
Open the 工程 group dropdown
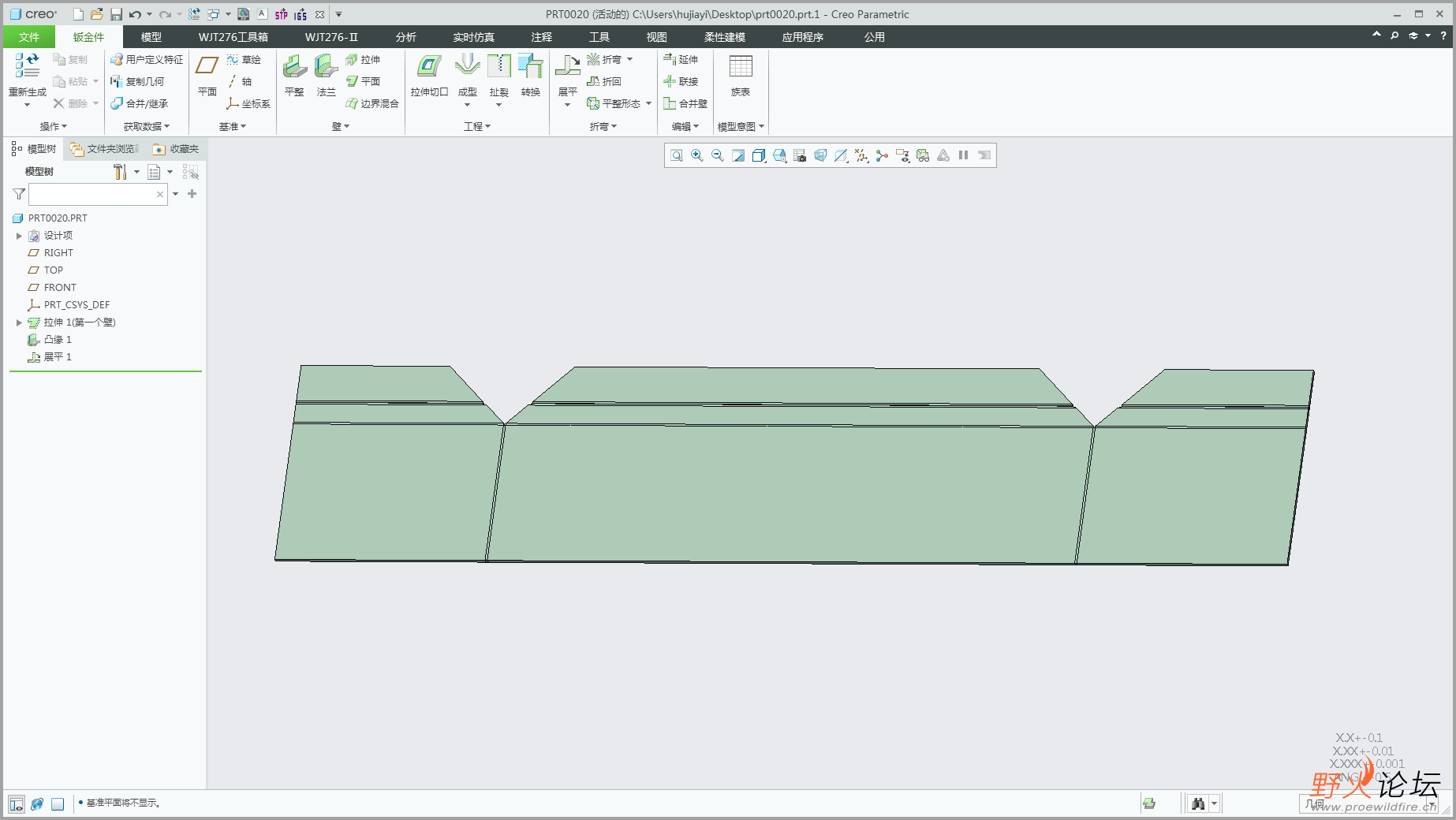click(477, 126)
